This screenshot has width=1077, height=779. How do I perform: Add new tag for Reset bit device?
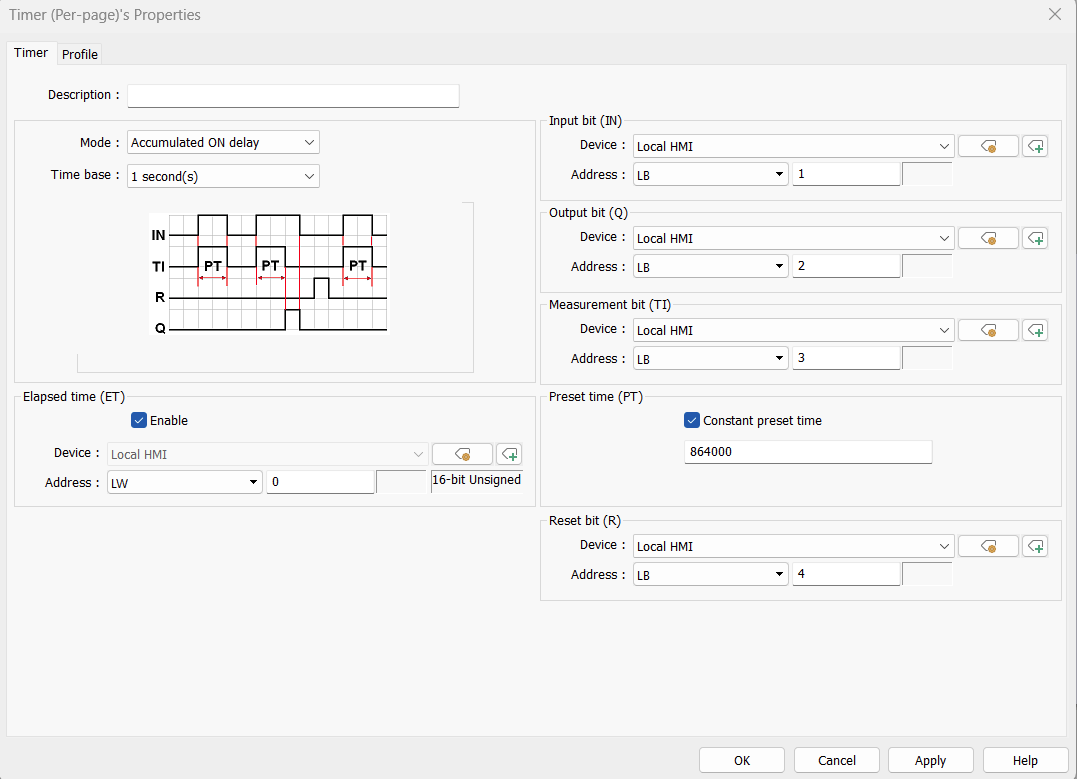pyautogui.click(x=1035, y=546)
